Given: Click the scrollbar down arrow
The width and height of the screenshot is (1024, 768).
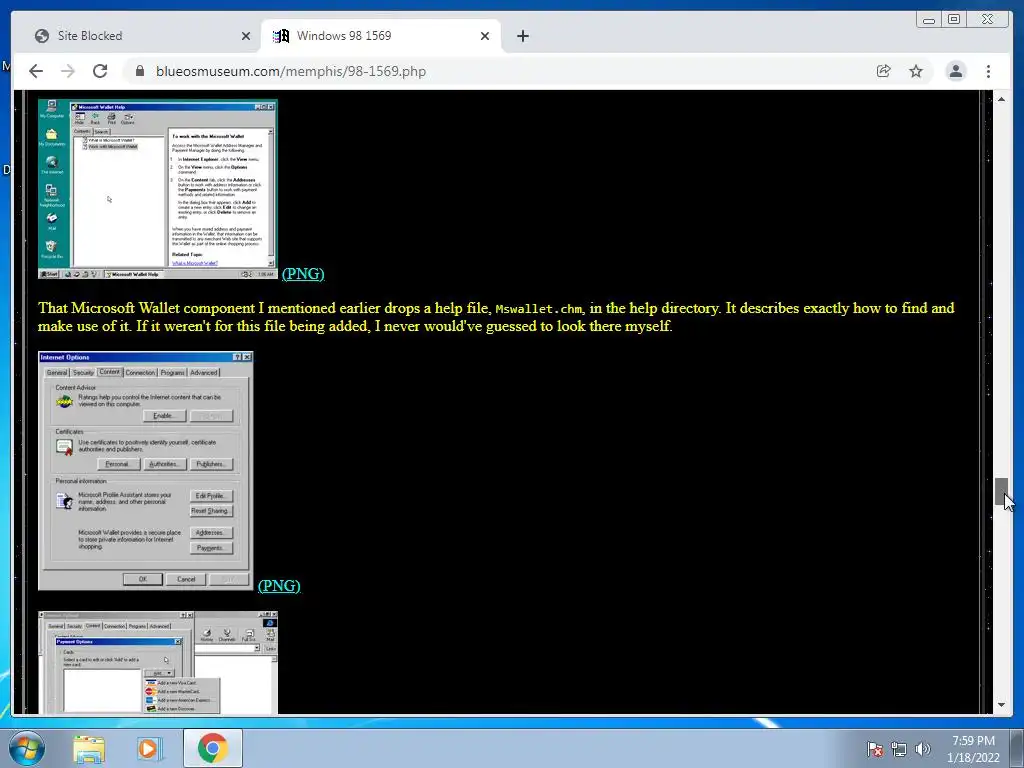Looking at the screenshot, I should [x=1001, y=705].
